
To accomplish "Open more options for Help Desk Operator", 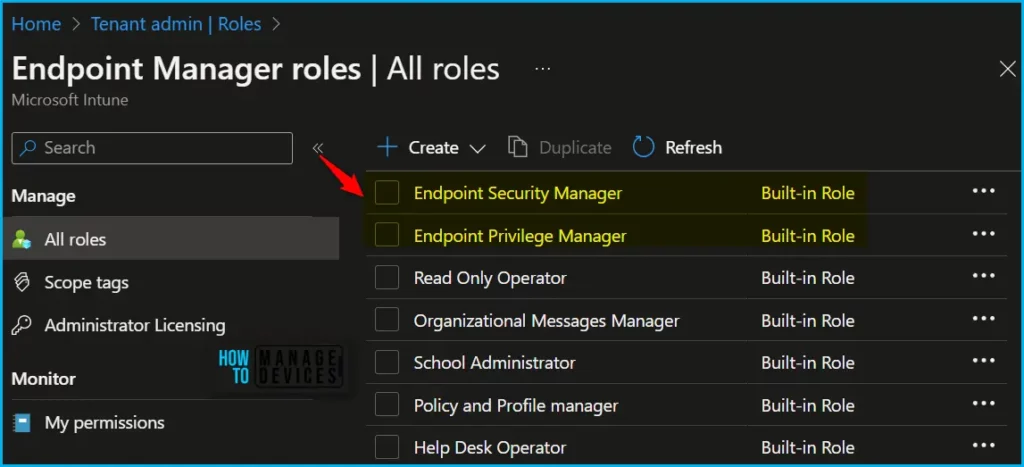I will (984, 445).
